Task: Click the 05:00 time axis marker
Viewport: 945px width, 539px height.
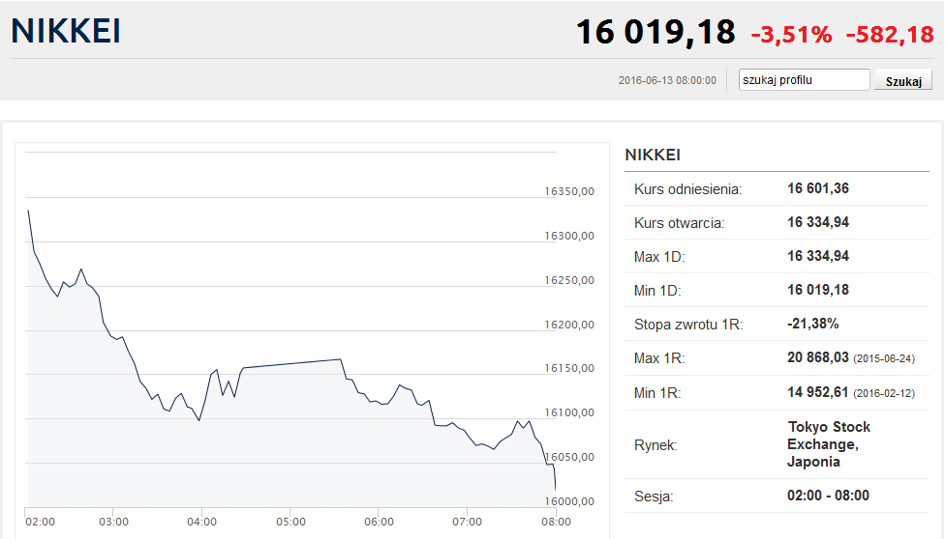Action: (290, 522)
